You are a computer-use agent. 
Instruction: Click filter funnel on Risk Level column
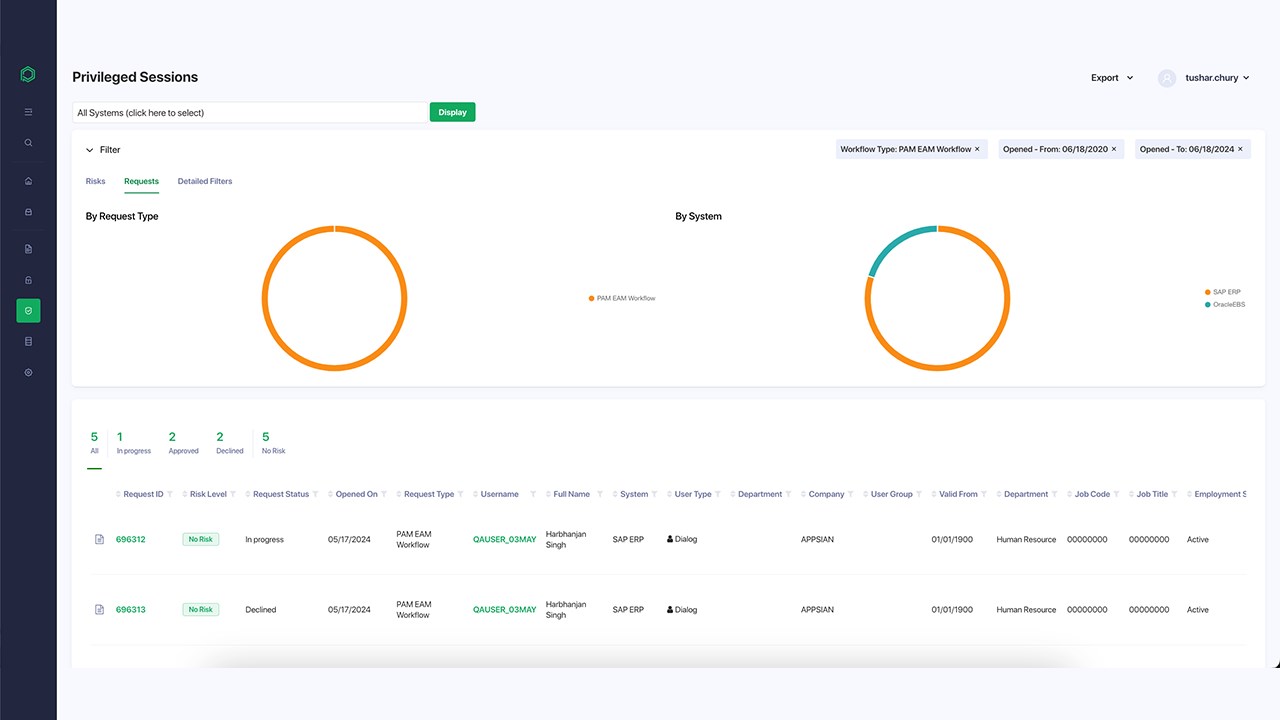coord(234,494)
